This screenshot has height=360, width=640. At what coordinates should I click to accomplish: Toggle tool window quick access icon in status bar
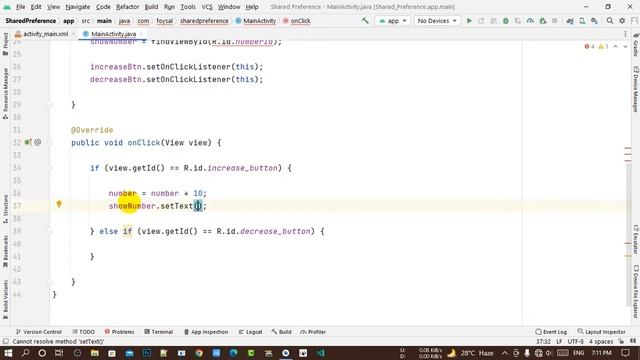[5, 341]
